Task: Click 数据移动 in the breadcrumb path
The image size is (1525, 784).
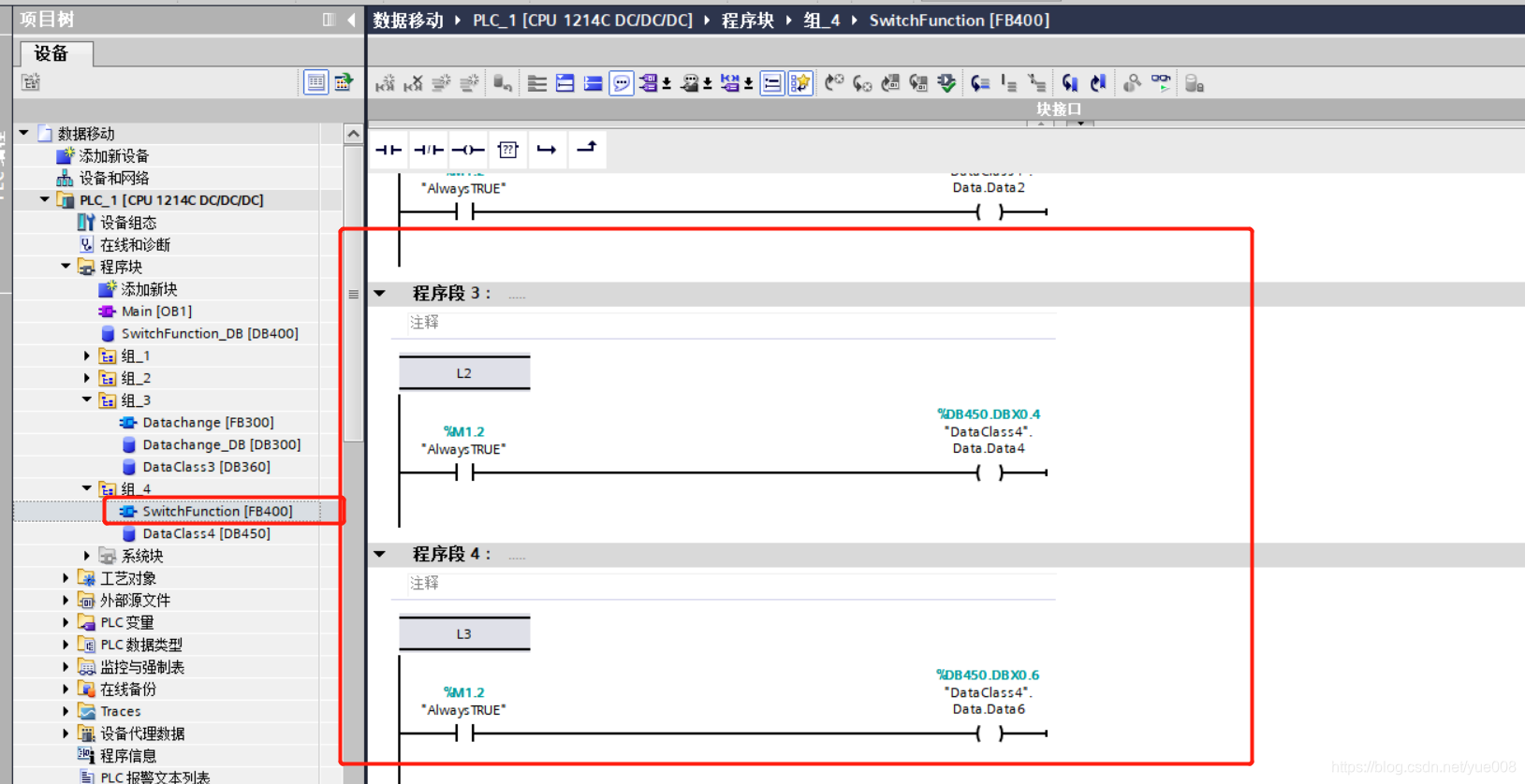Action: click(408, 21)
